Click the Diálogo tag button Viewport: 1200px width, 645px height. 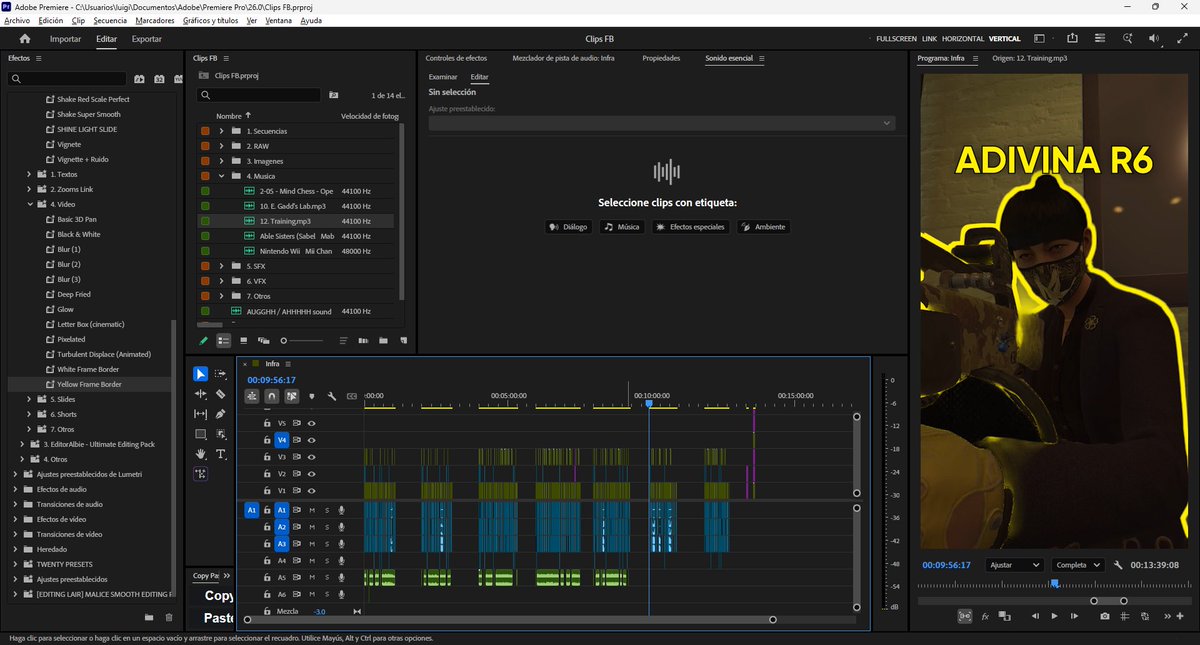pyautogui.click(x=568, y=227)
